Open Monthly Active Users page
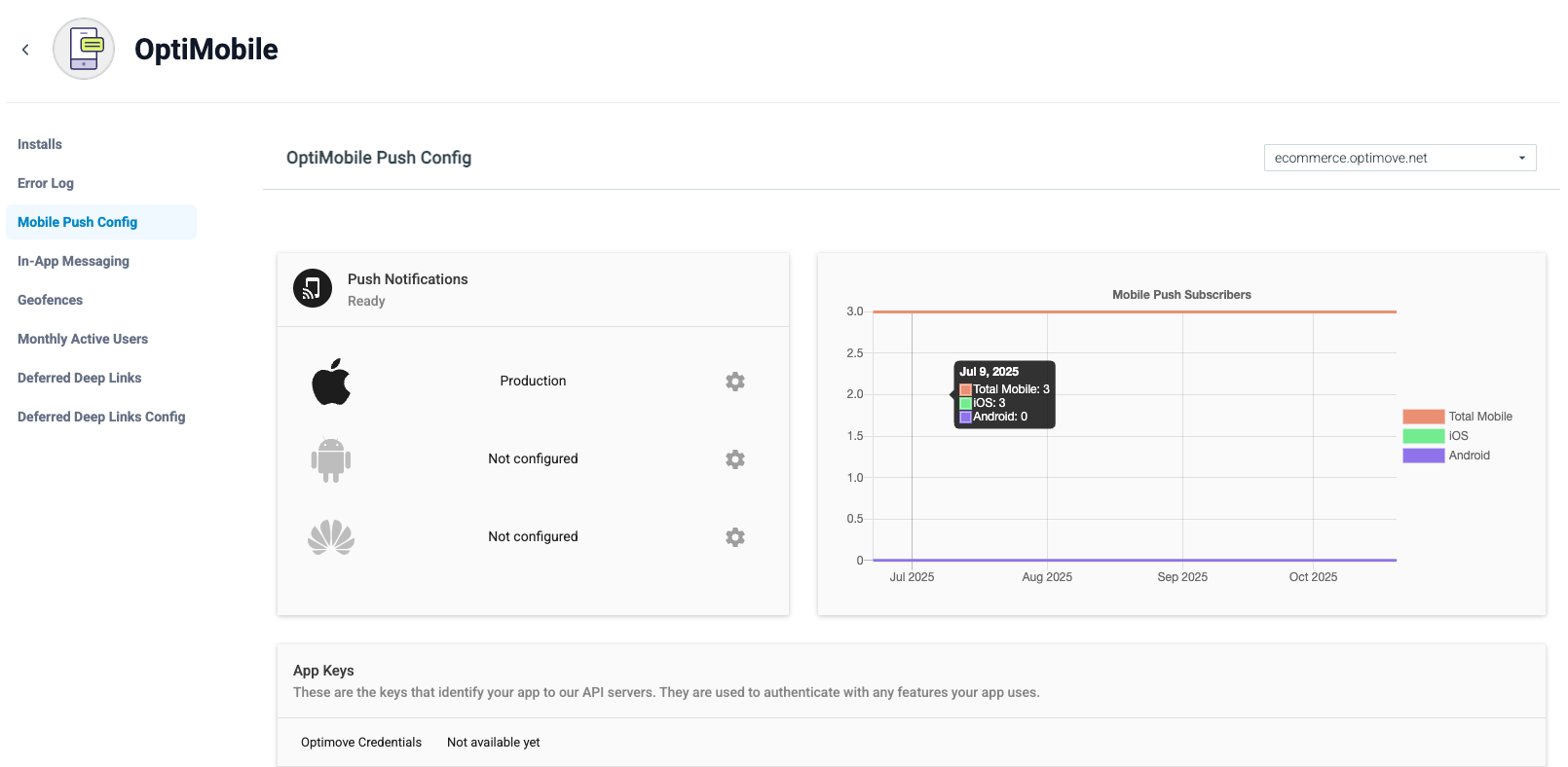This screenshot has width=1568, height=767. [83, 339]
